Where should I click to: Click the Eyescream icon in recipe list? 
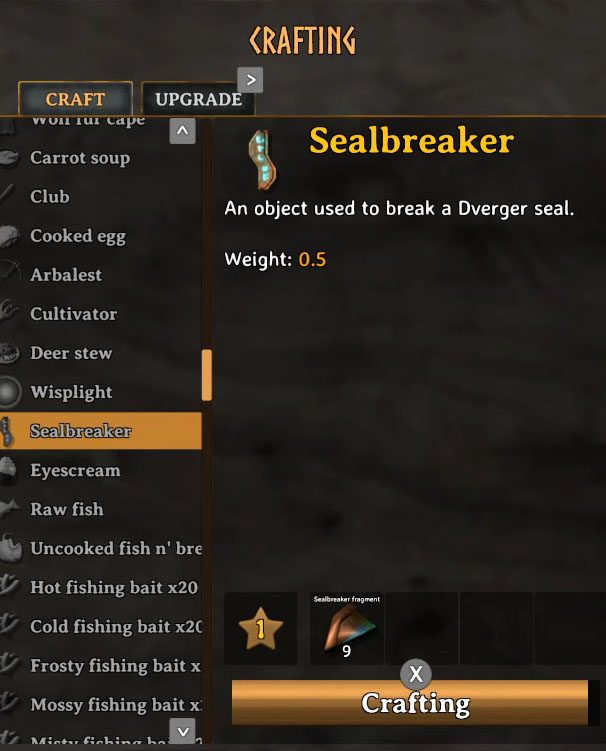tap(9, 469)
